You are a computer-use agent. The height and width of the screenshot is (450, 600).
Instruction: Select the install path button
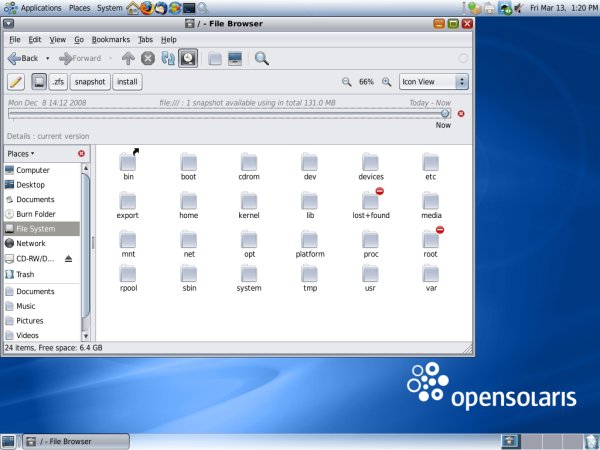[127, 82]
